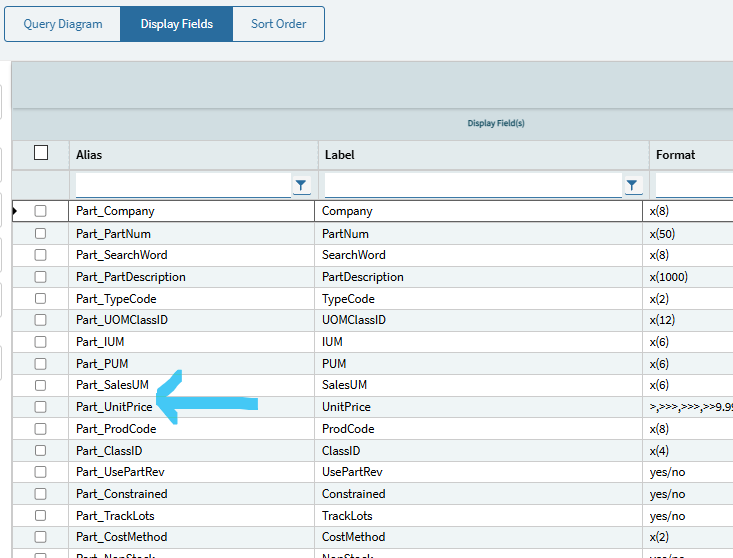
Task: Click the Display Field(s) group header
Action: (x=496, y=123)
